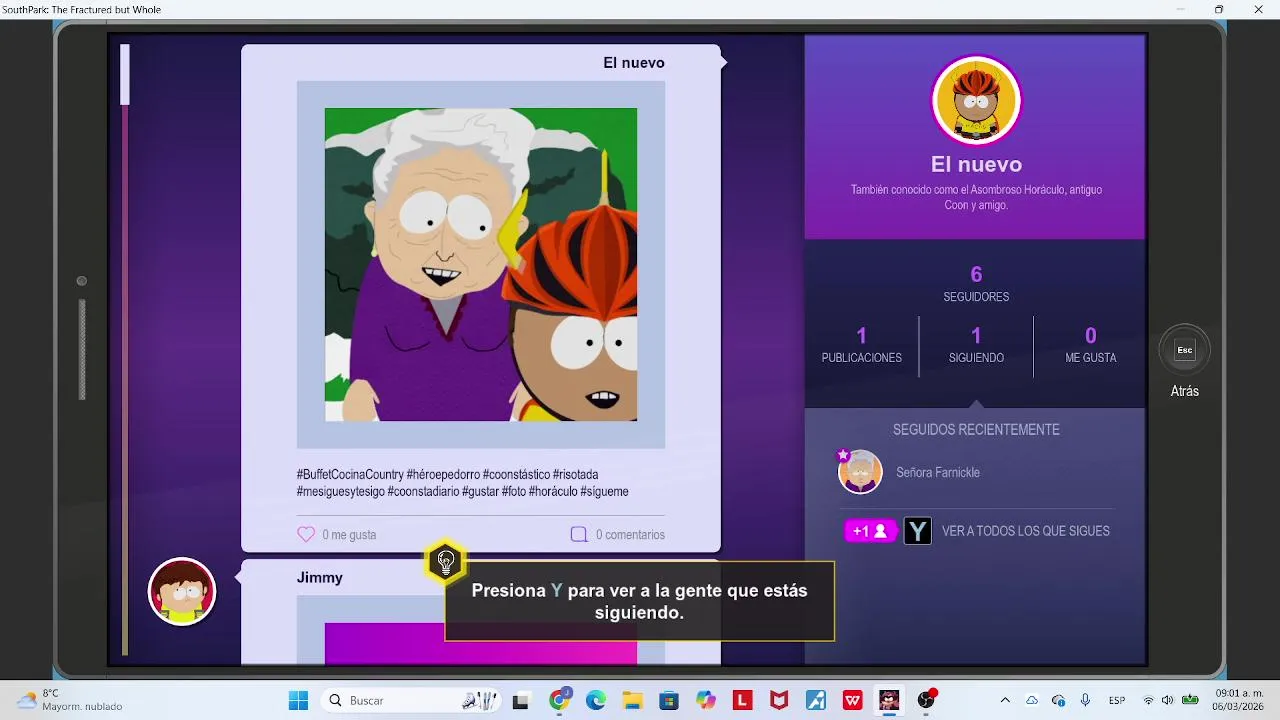1280x720 pixels.
Task: Click the Seguidores count
Action: coord(976,284)
